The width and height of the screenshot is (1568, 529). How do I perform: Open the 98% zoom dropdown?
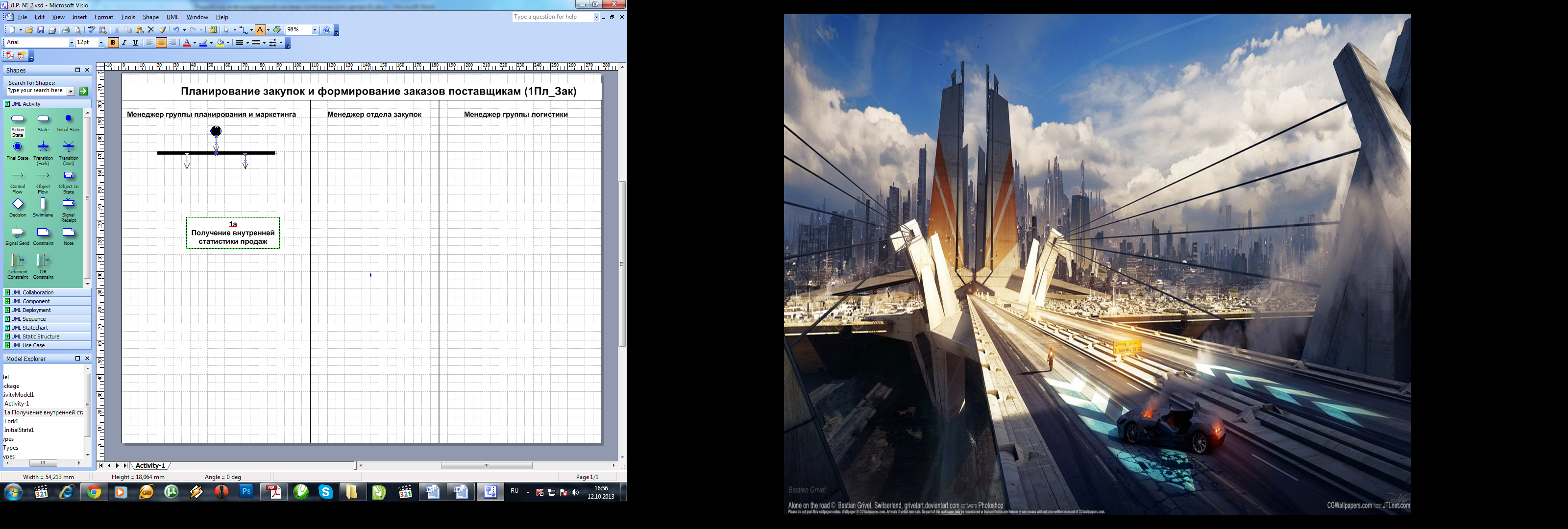315,30
